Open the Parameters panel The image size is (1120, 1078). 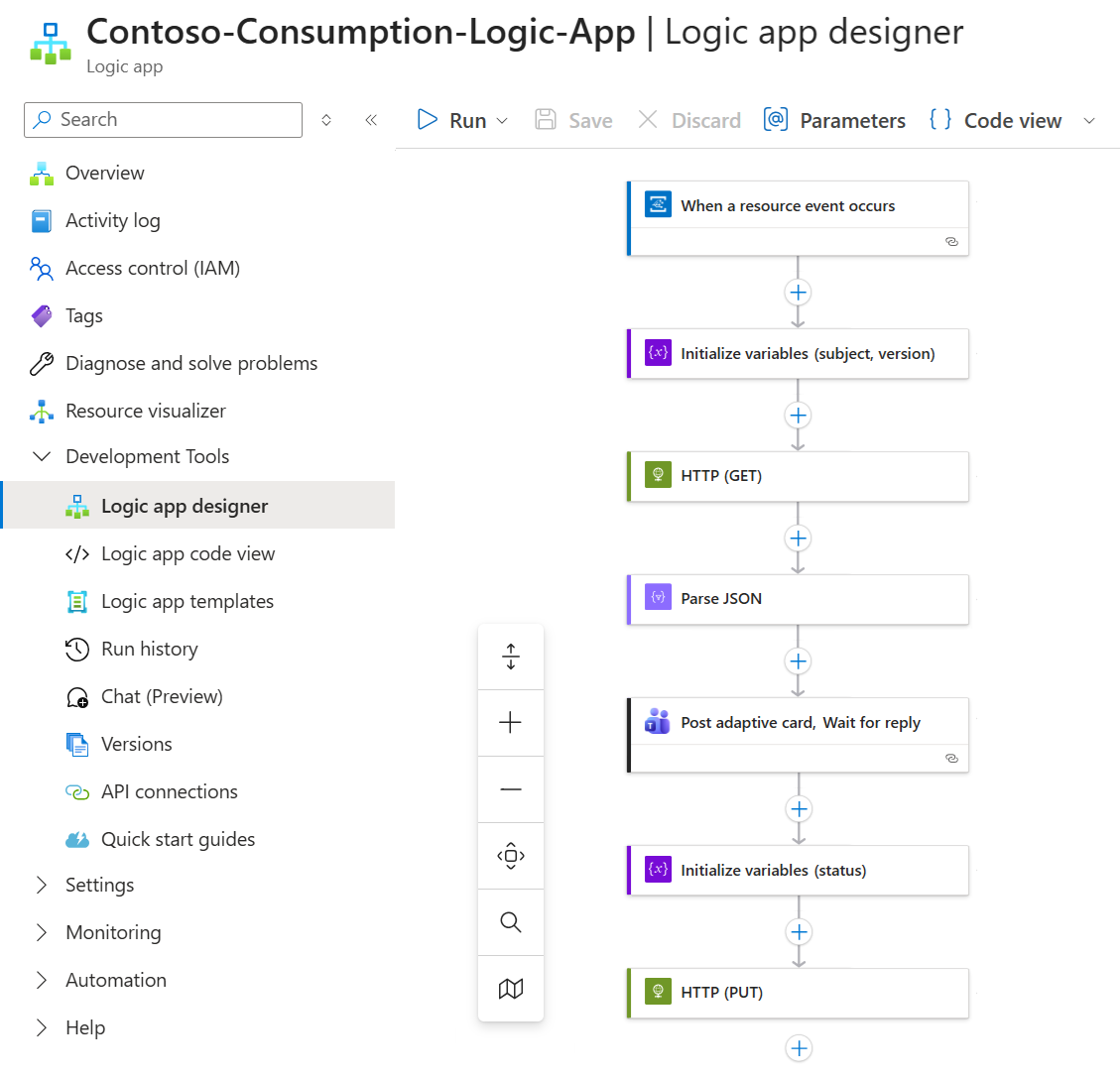tap(834, 120)
